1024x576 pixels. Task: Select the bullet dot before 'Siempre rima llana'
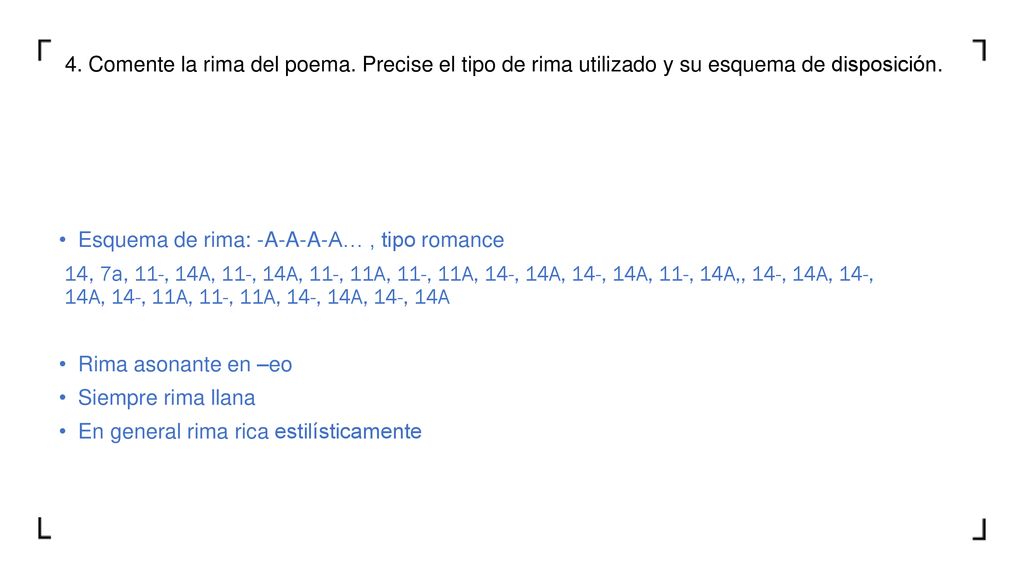click(63, 397)
